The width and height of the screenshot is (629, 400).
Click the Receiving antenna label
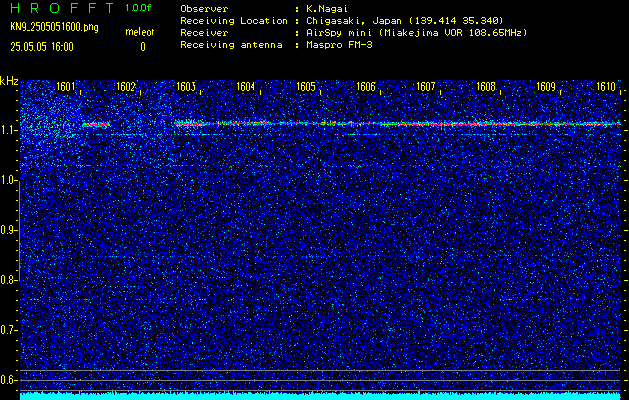point(231,45)
